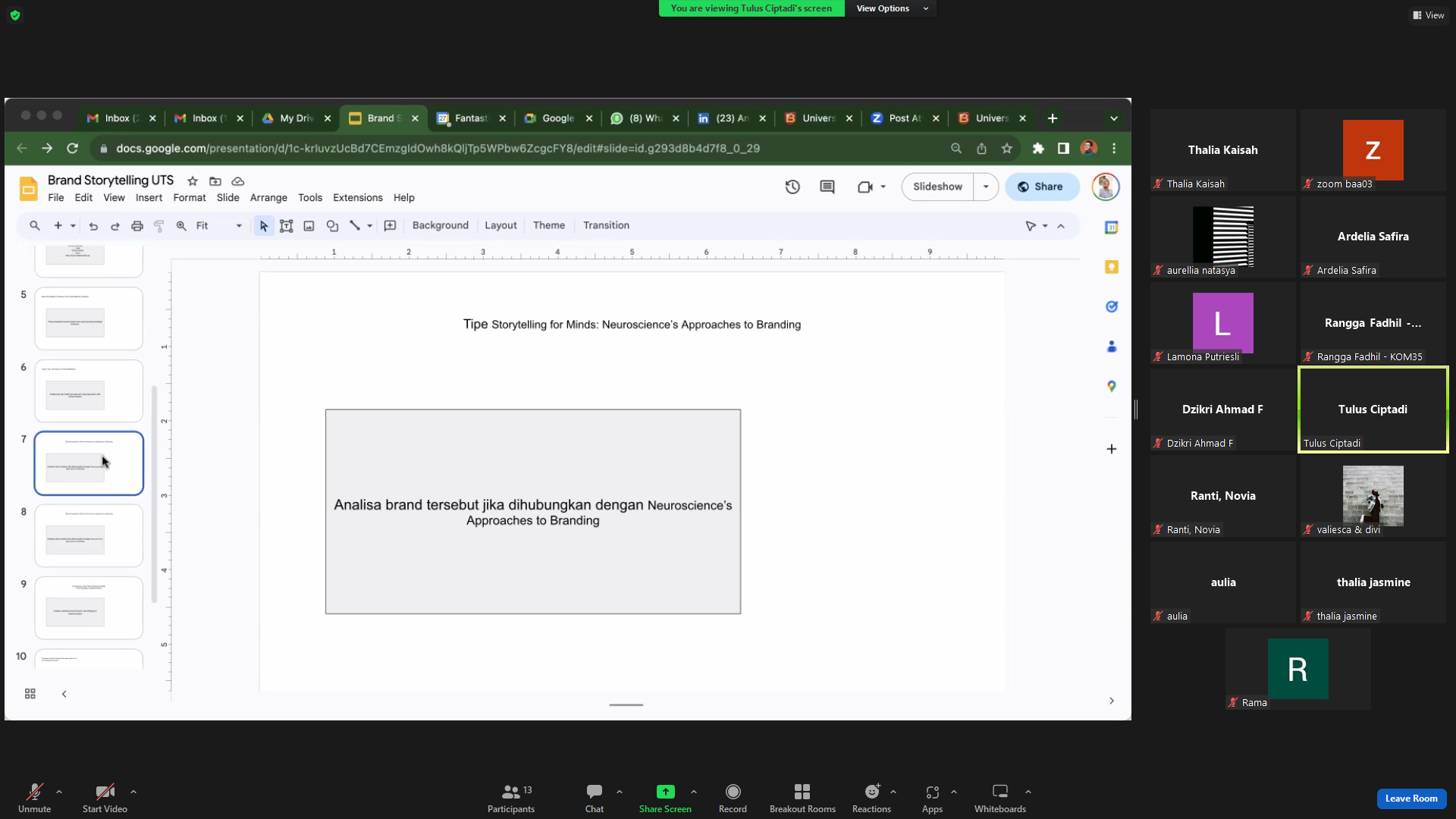Open Contacts side panel icon
Screen dimensions: 1456x819
point(1112,347)
